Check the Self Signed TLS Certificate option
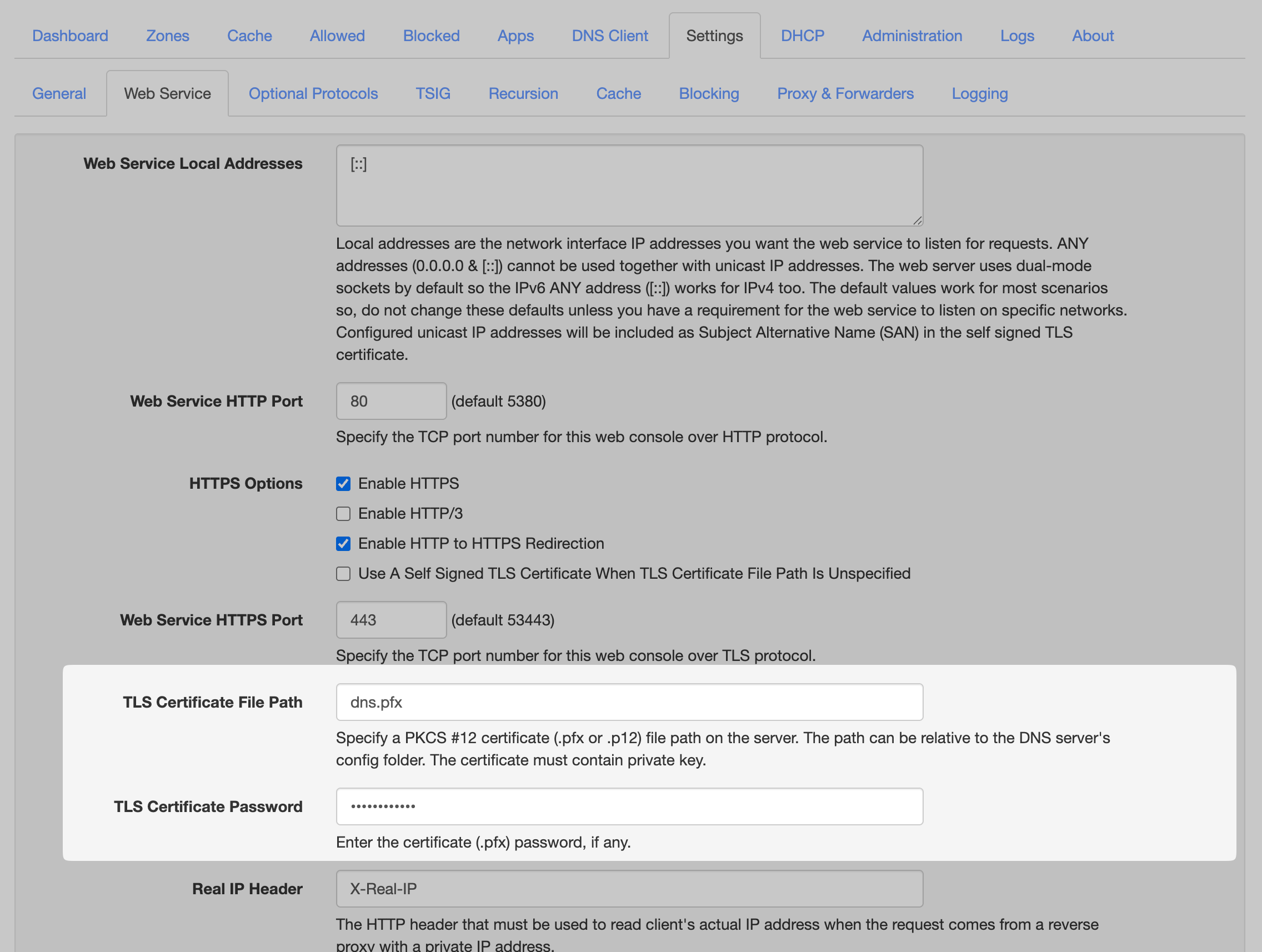The height and width of the screenshot is (952, 1262). (343, 574)
